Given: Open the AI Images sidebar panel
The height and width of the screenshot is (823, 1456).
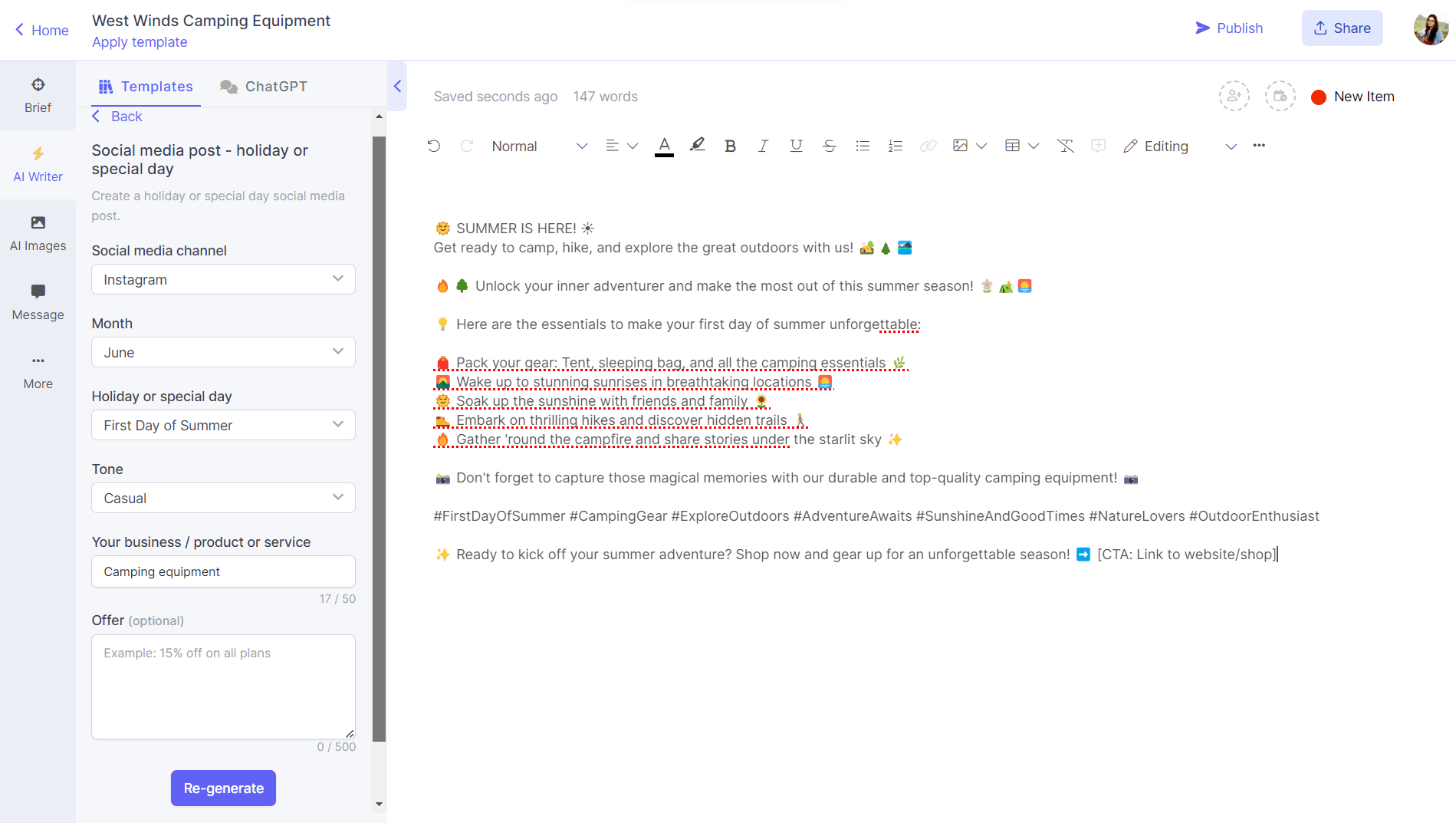Looking at the screenshot, I should (38, 233).
